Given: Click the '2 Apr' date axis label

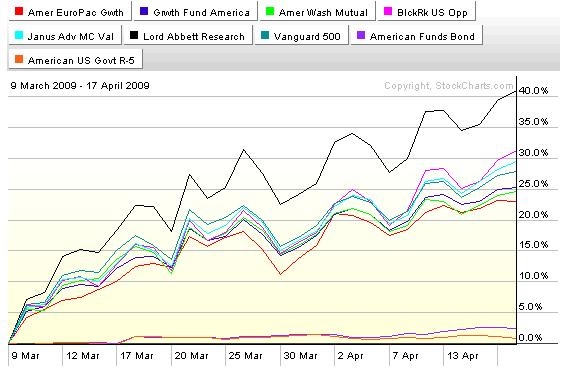Looking at the screenshot, I should pos(350,356).
